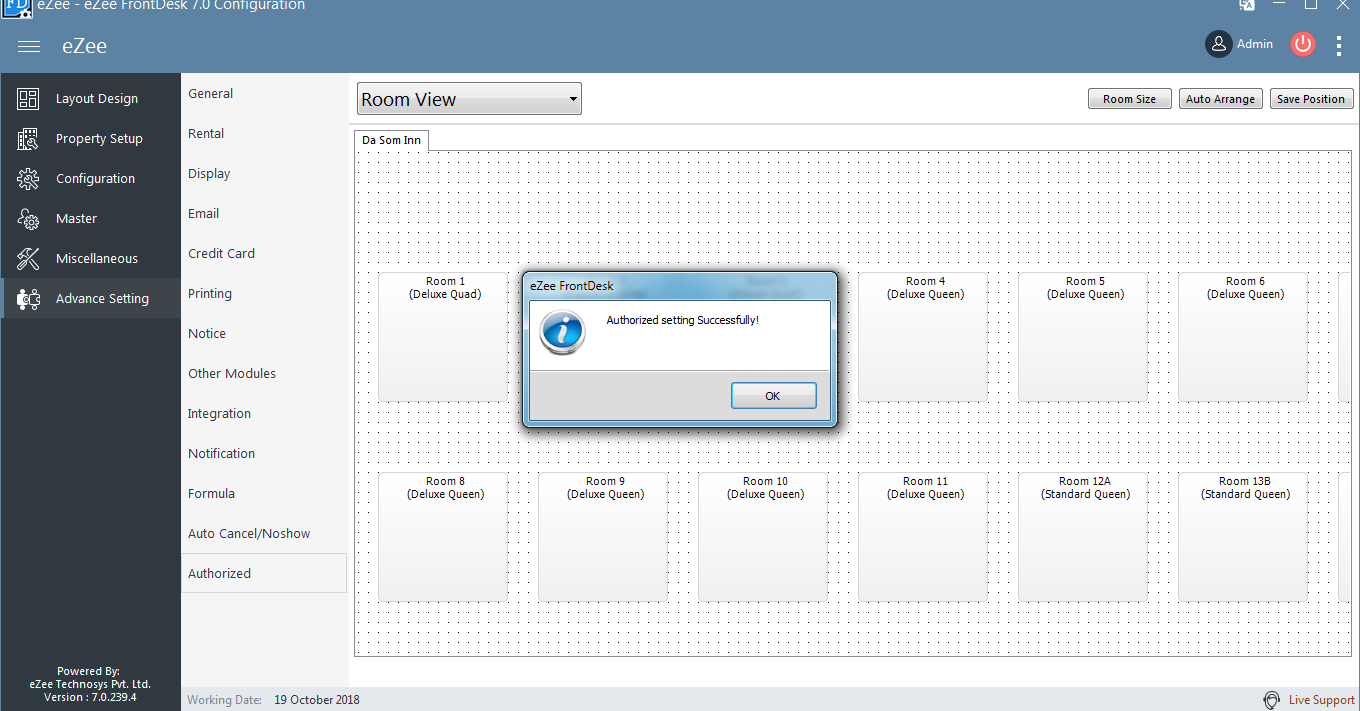Image resolution: width=1360 pixels, height=711 pixels.
Task: Select the Room 1 Deluxe Quad card
Action: click(x=444, y=337)
